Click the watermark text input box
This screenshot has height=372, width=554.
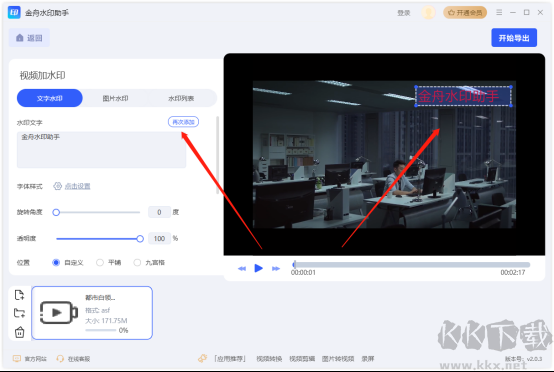[x=101, y=150]
